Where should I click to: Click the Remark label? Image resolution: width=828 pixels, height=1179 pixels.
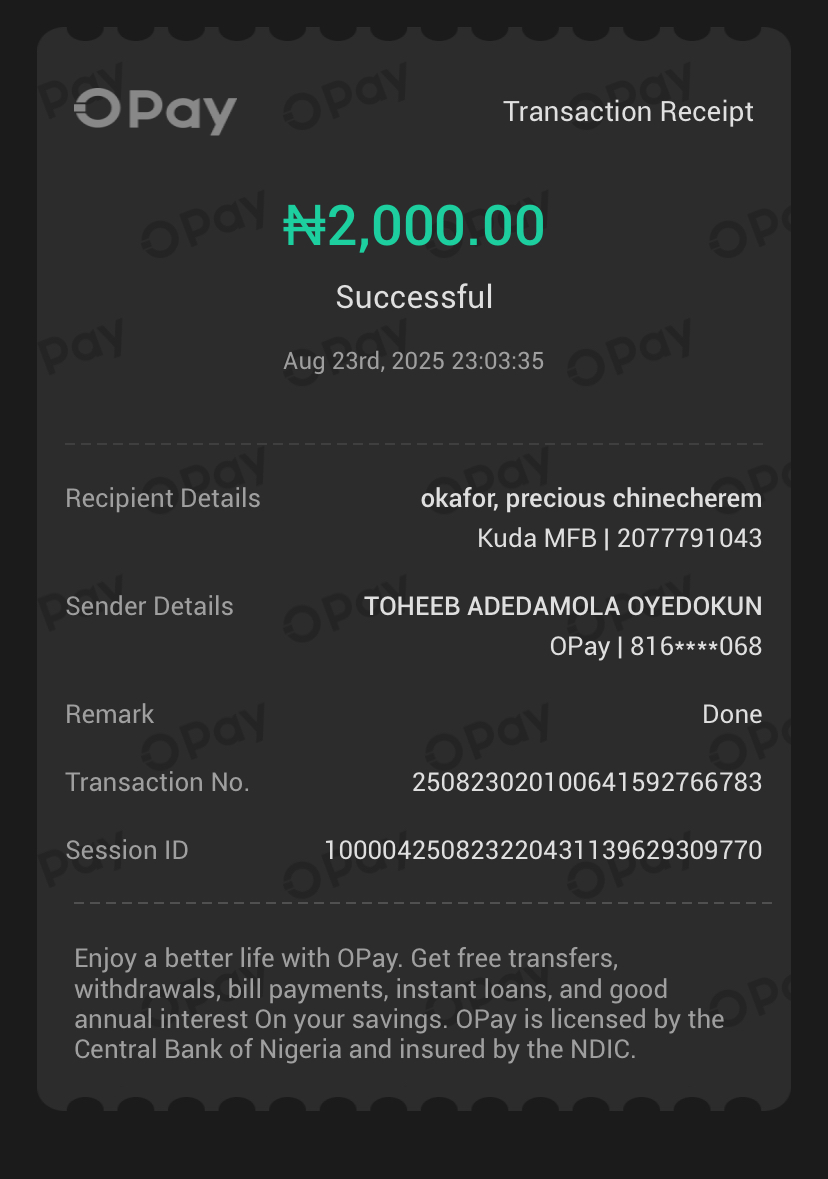[110, 715]
